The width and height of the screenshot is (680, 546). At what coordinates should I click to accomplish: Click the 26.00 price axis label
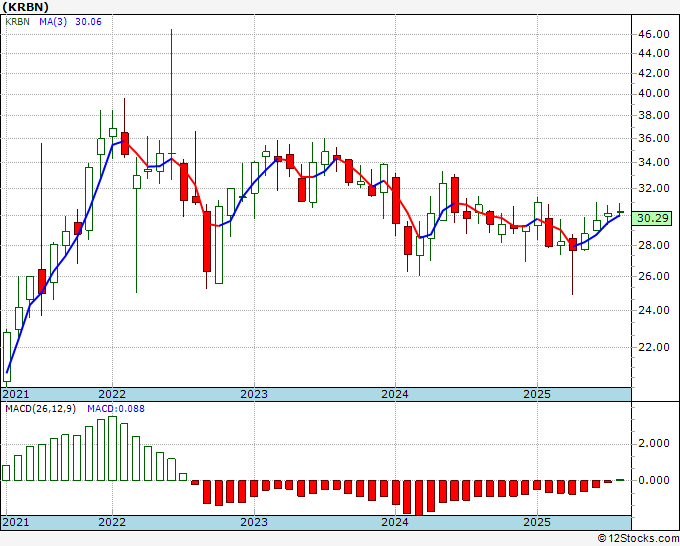(x=654, y=276)
